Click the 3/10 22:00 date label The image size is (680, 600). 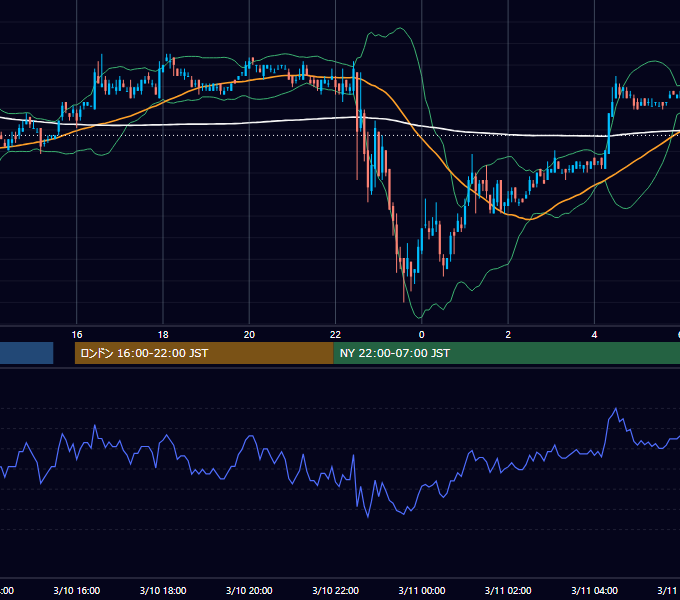335,590
